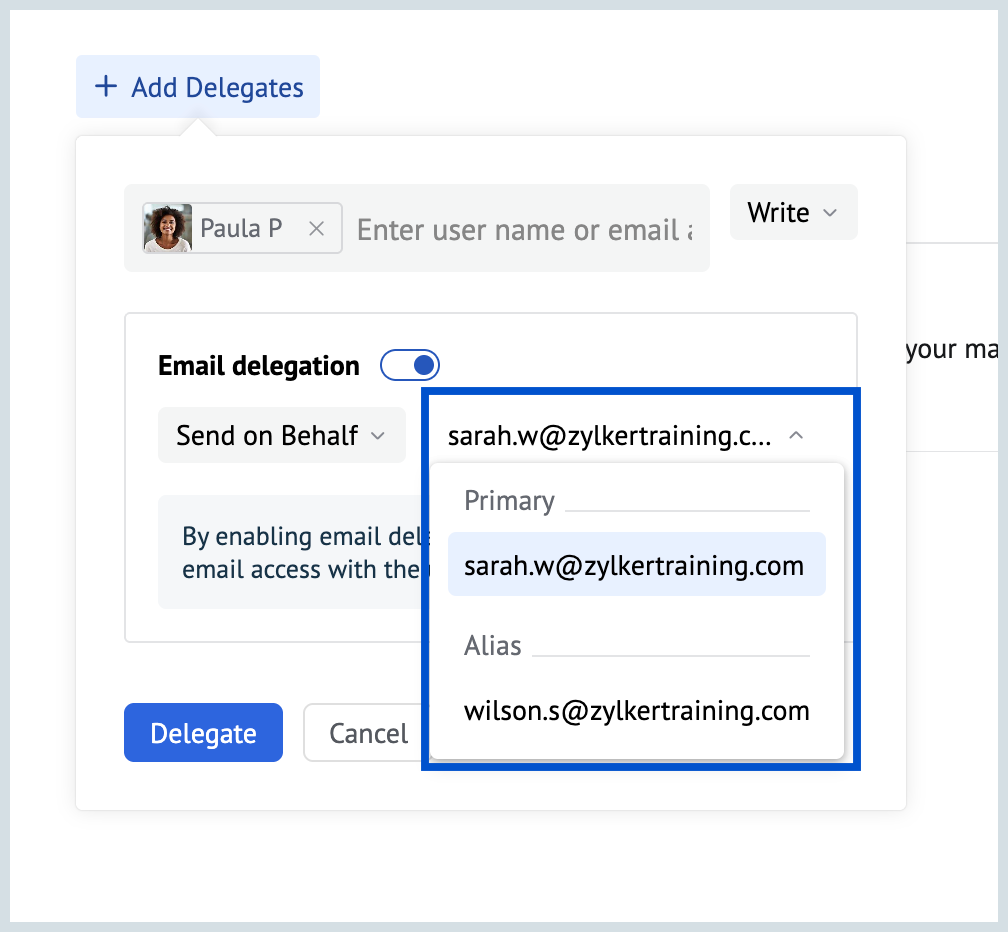This screenshot has height=932, width=1008.
Task: Select the Paula P delegate chip
Action: 240,228
